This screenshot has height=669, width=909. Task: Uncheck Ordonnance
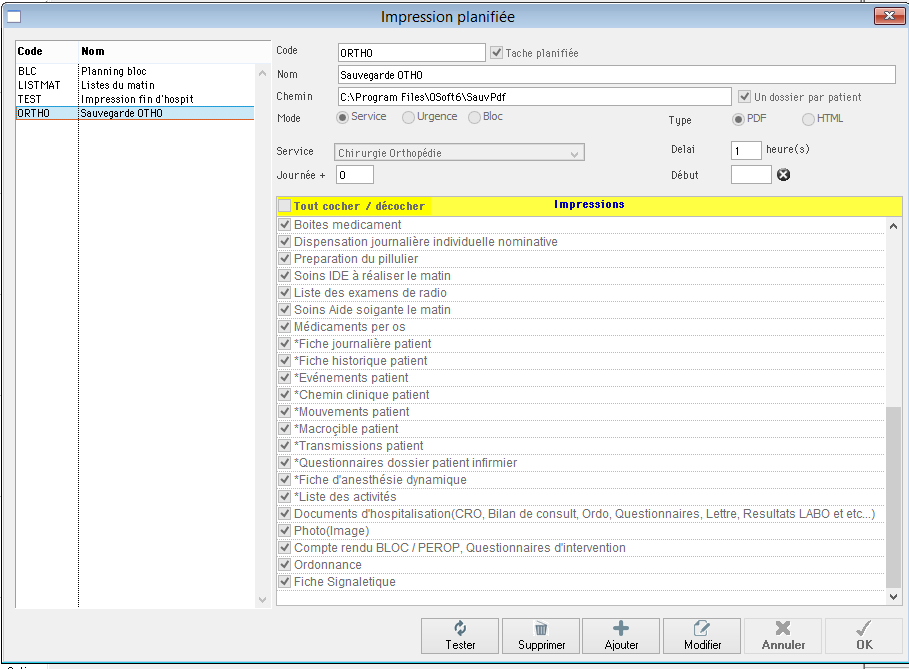(285, 565)
